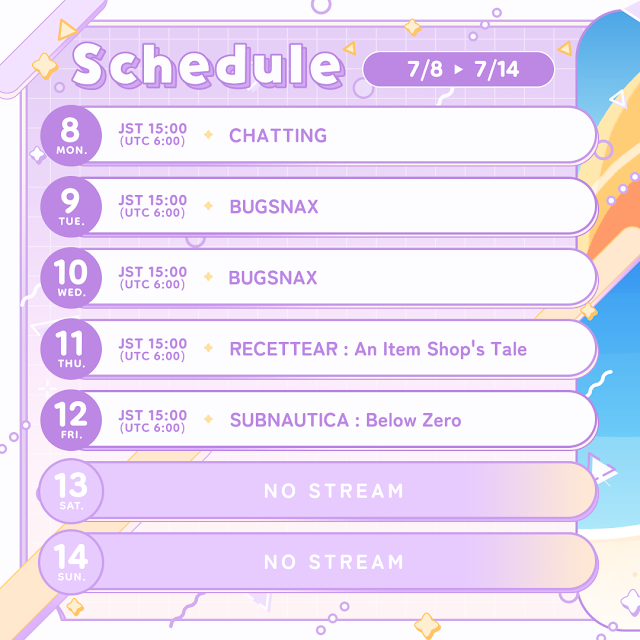
Task: Click the Wednesday BUGSNAX title
Action: 273,278
